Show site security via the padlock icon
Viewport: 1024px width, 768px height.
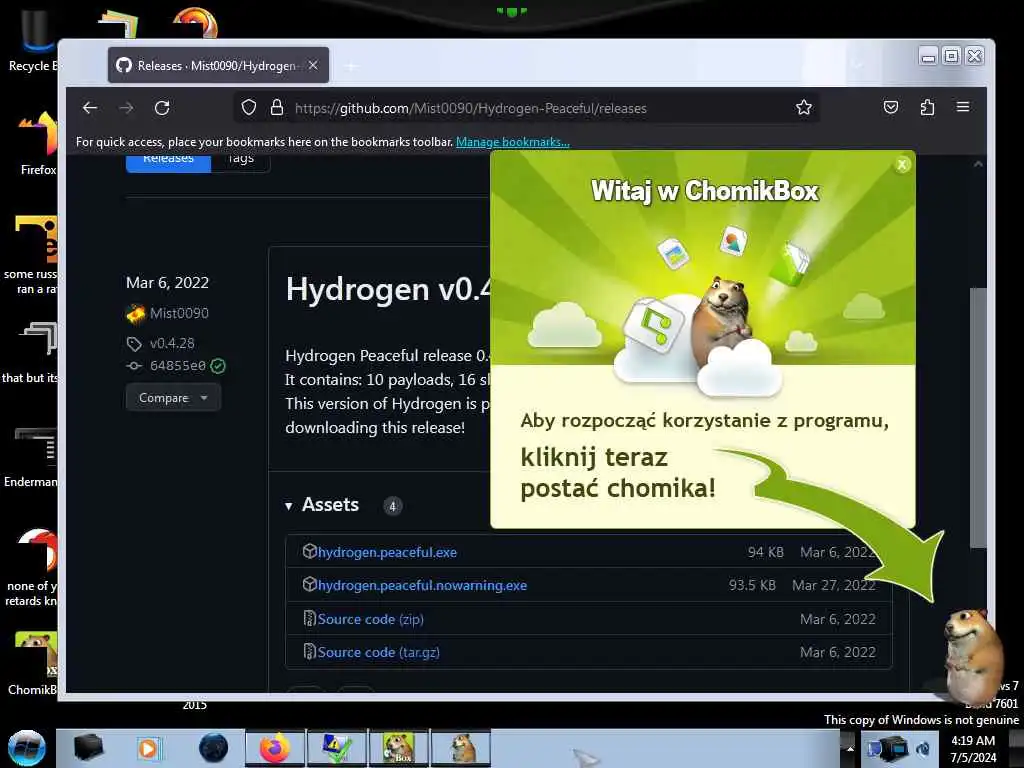click(277, 107)
